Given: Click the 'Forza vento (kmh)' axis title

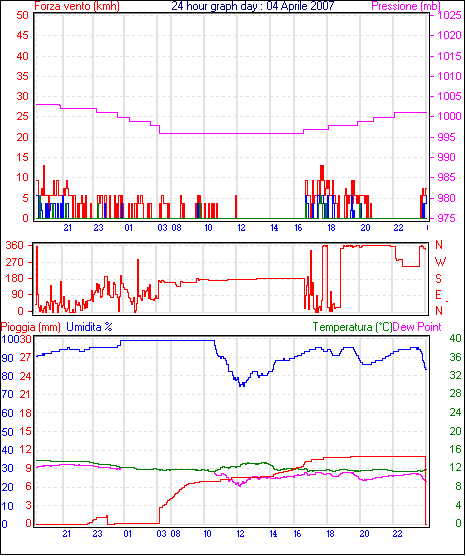Looking at the screenshot, I should [77, 6].
